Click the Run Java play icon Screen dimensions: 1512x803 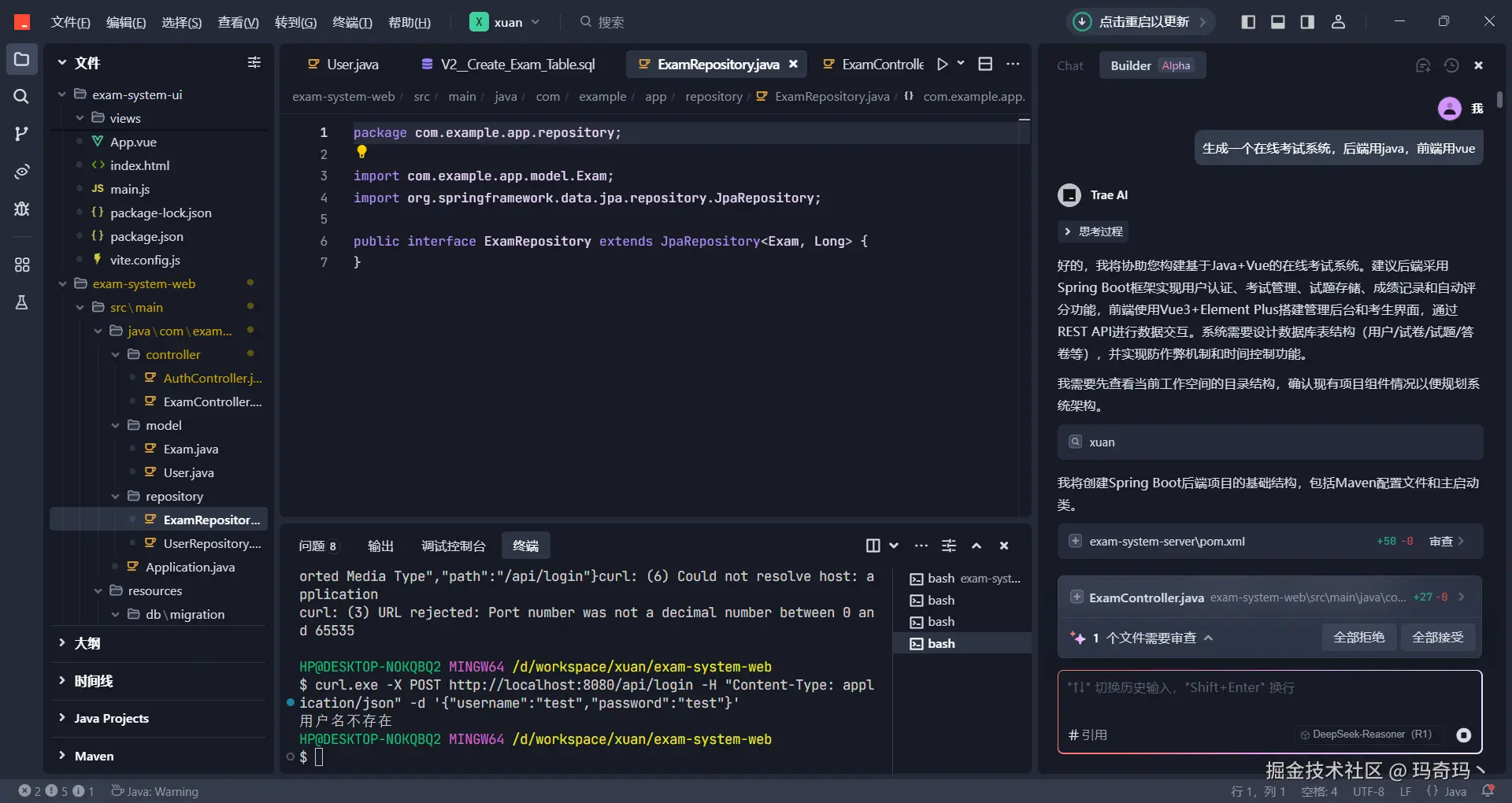[x=942, y=65]
